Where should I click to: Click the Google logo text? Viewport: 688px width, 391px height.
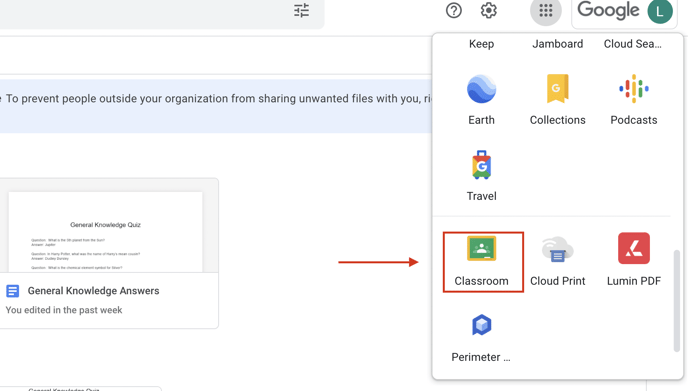pyautogui.click(x=608, y=11)
